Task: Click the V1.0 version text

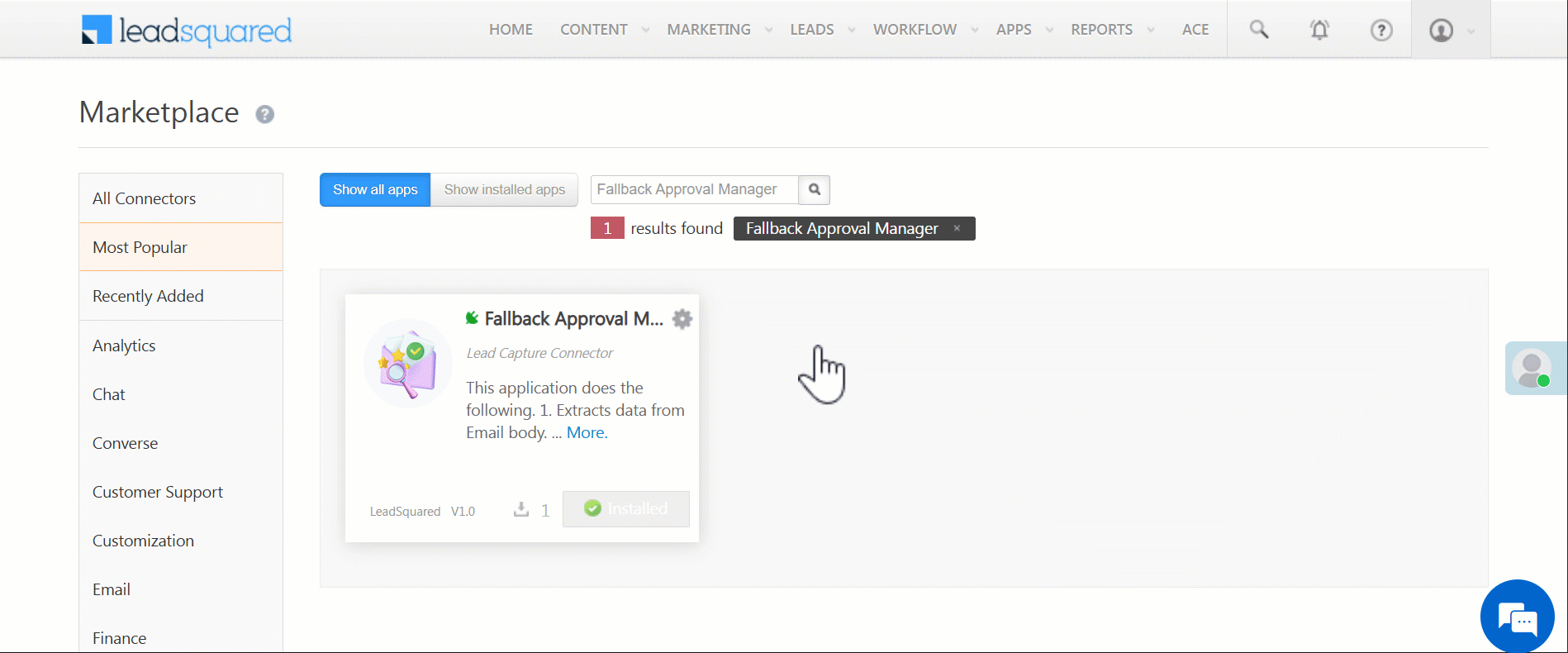Action: click(463, 512)
